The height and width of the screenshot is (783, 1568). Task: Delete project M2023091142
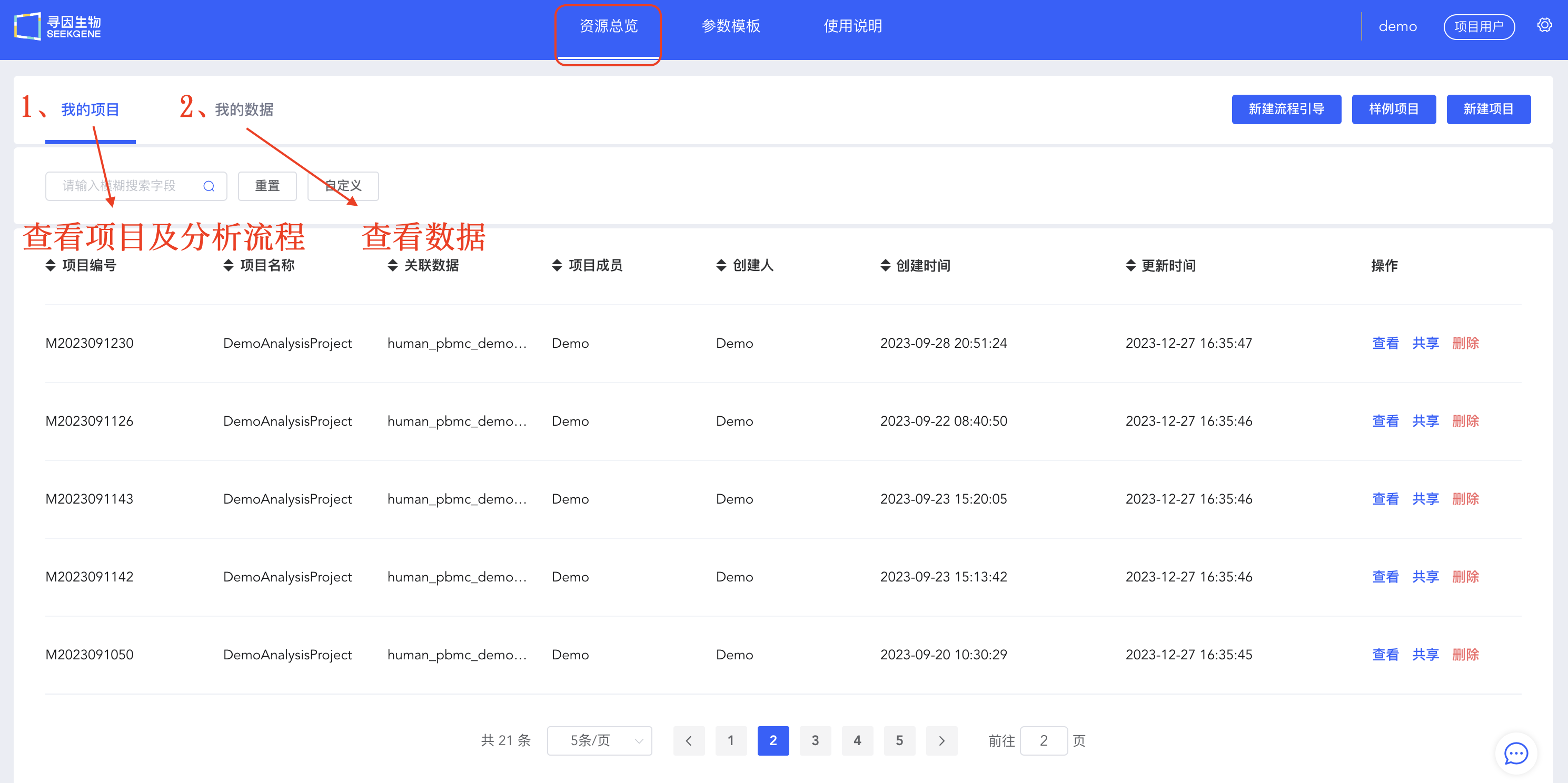click(1466, 577)
